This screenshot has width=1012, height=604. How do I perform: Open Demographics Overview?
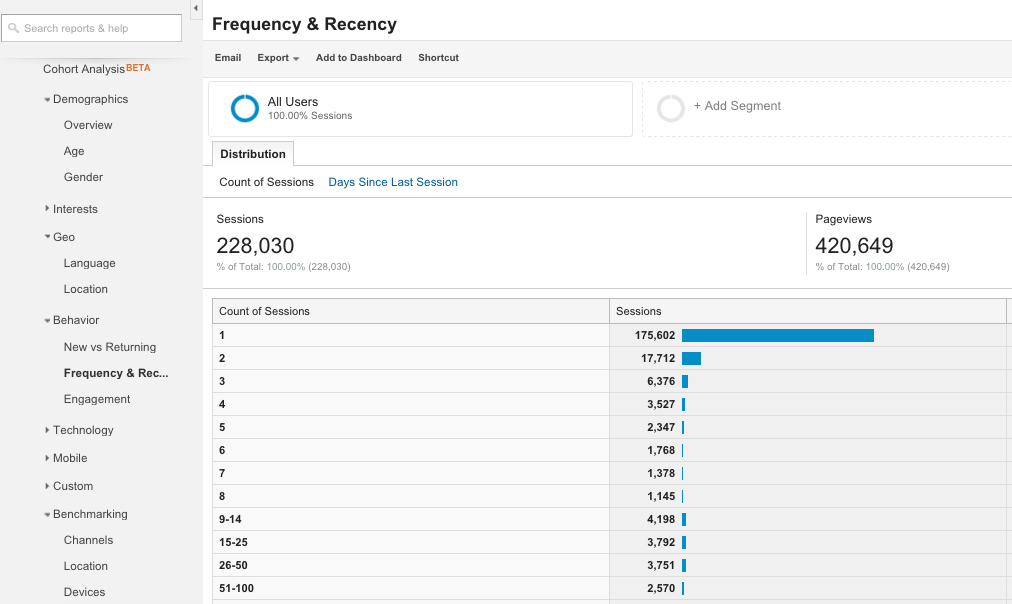pyautogui.click(x=88, y=125)
